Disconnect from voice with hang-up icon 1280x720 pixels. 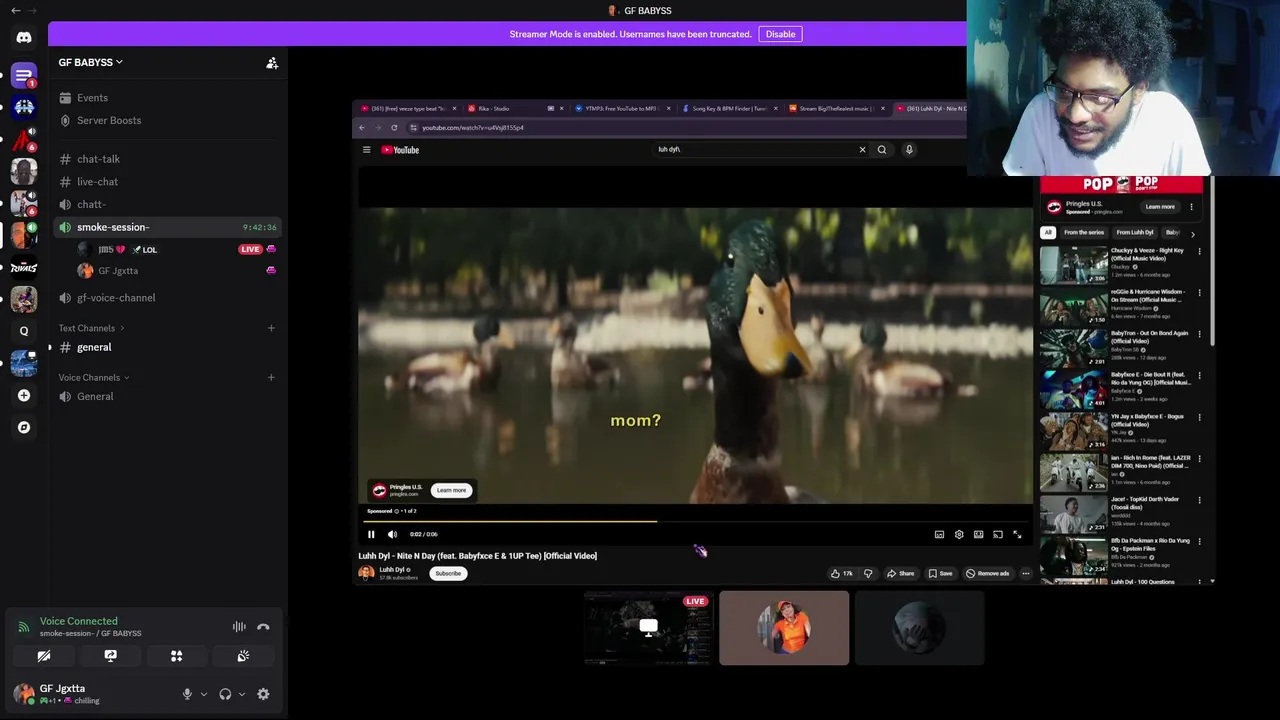click(x=263, y=627)
